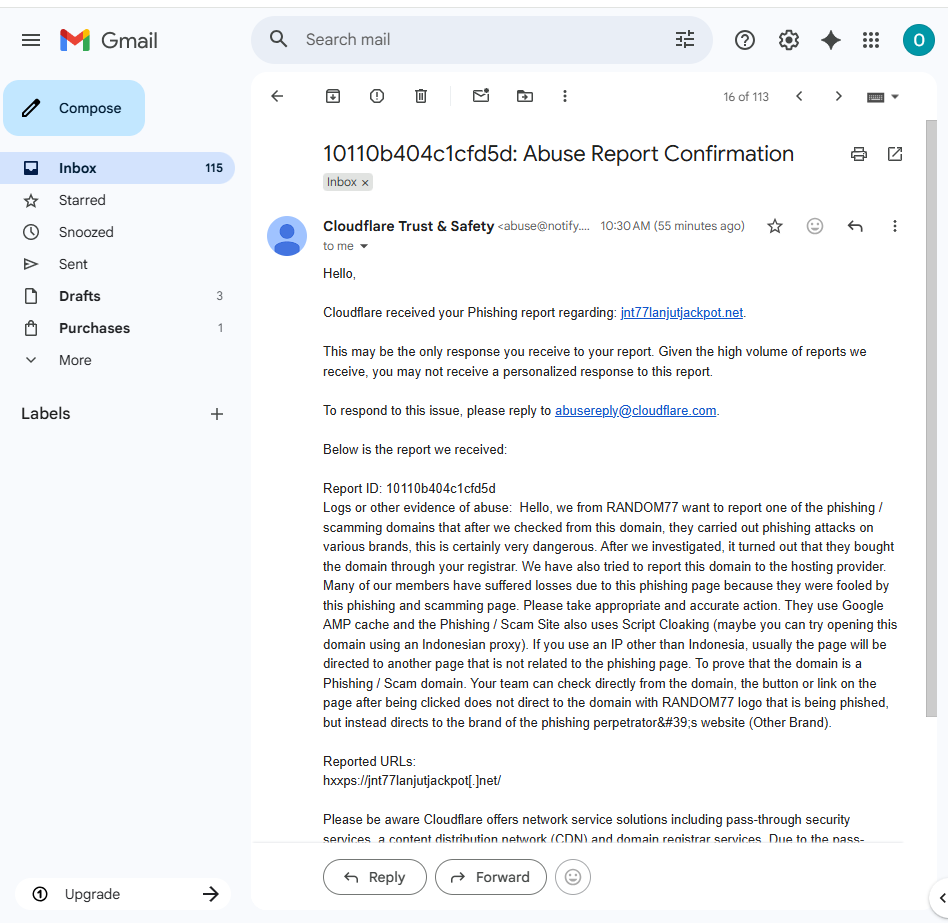948x923 pixels.
Task: Click sender name Cloudflare Trust & Safety
Action: click(x=408, y=226)
